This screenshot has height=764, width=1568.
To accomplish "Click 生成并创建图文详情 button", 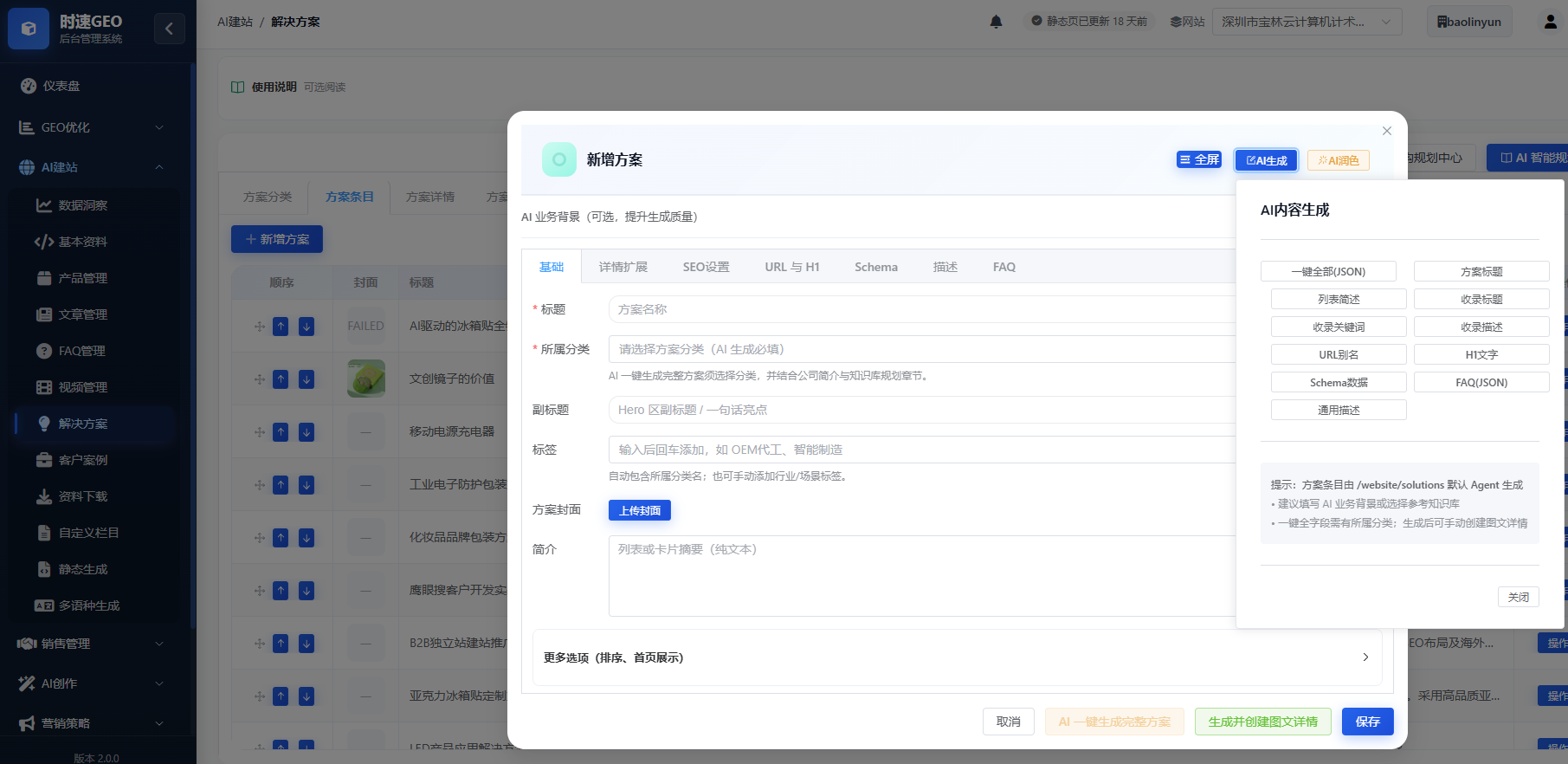I will click(x=1263, y=722).
